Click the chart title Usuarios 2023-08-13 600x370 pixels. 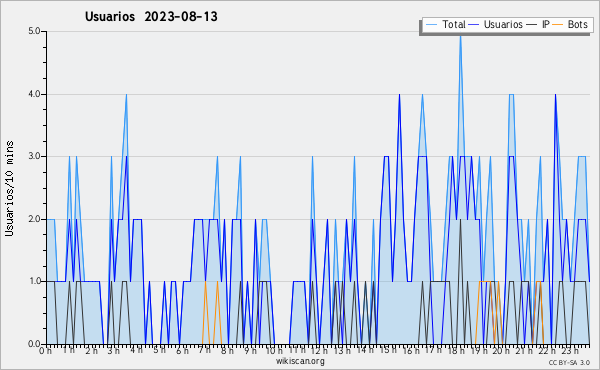point(151,16)
